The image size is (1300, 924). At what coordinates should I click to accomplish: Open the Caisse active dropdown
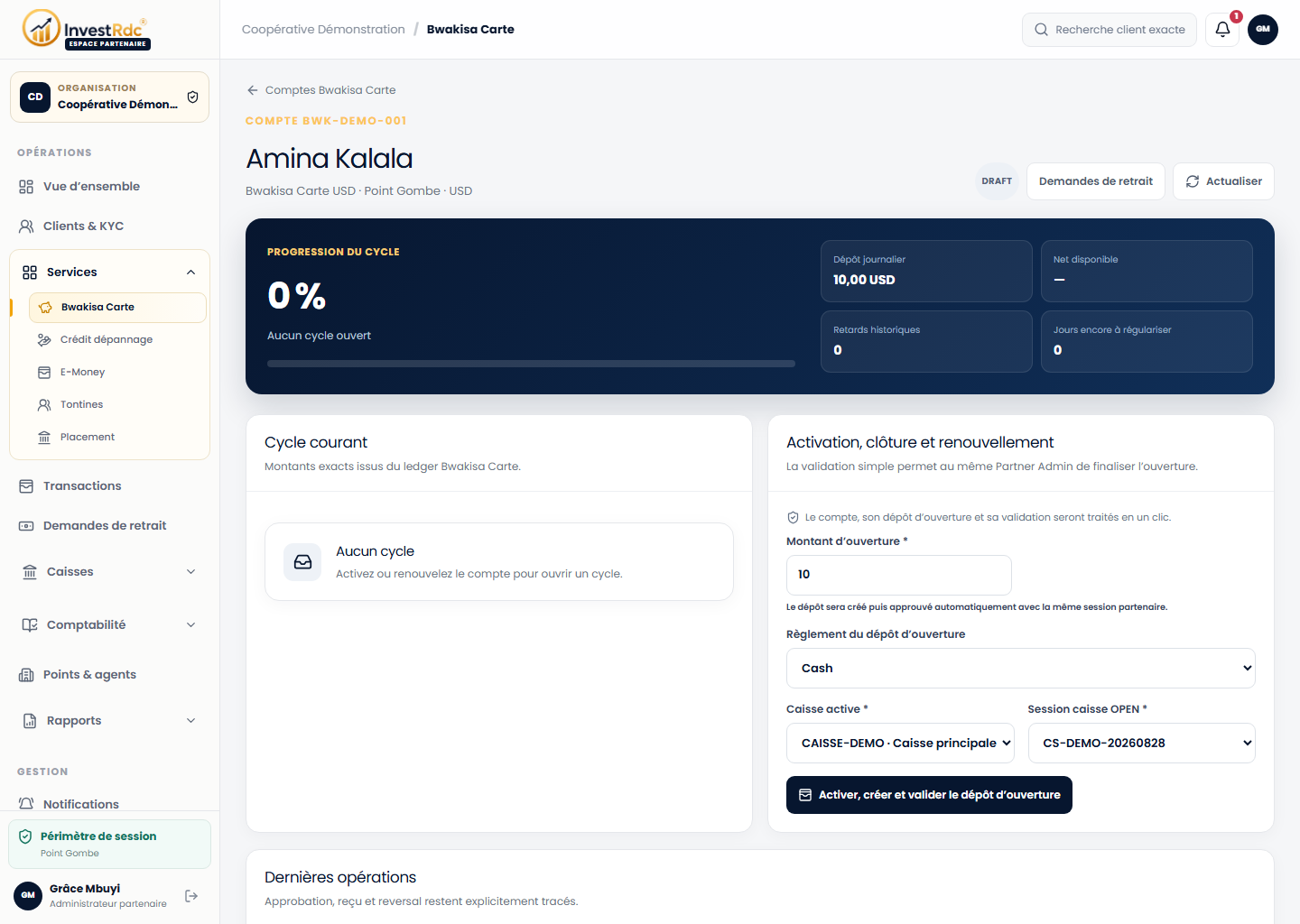(x=900, y=744)
